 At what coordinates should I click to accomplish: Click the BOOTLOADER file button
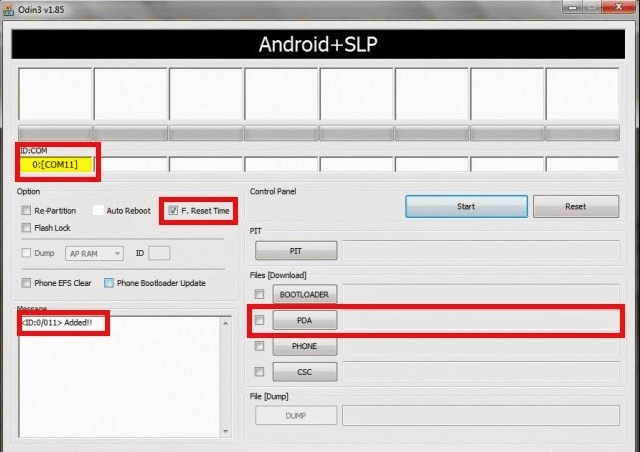304,294
